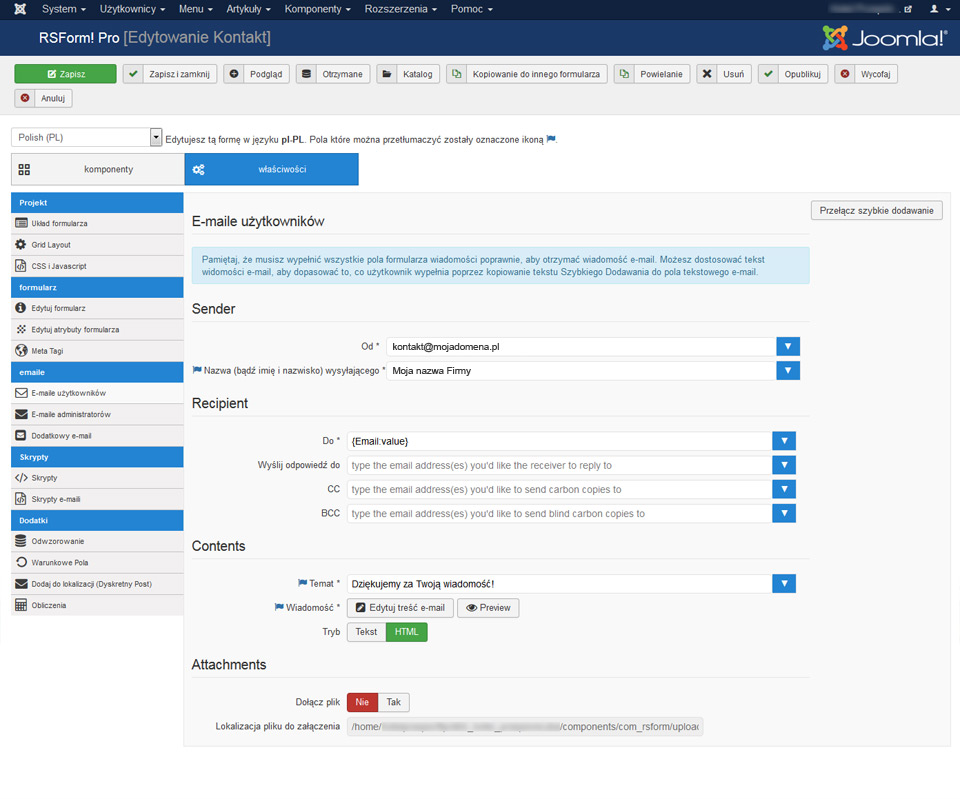This screenshot has height=799, width=960.
Task: Click the Preview button
Action: click(488, 608)
